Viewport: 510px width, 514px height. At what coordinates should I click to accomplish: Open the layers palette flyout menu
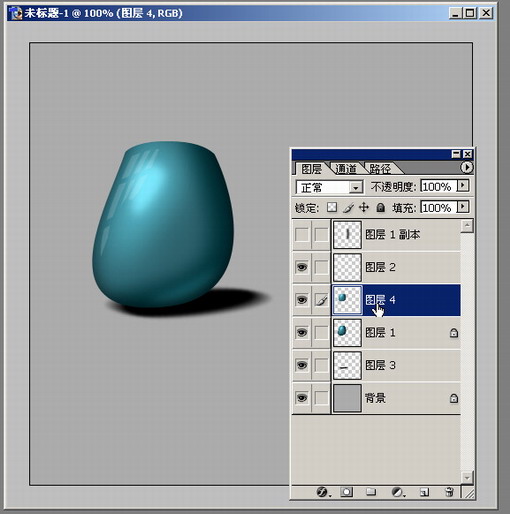pos(467,167)
